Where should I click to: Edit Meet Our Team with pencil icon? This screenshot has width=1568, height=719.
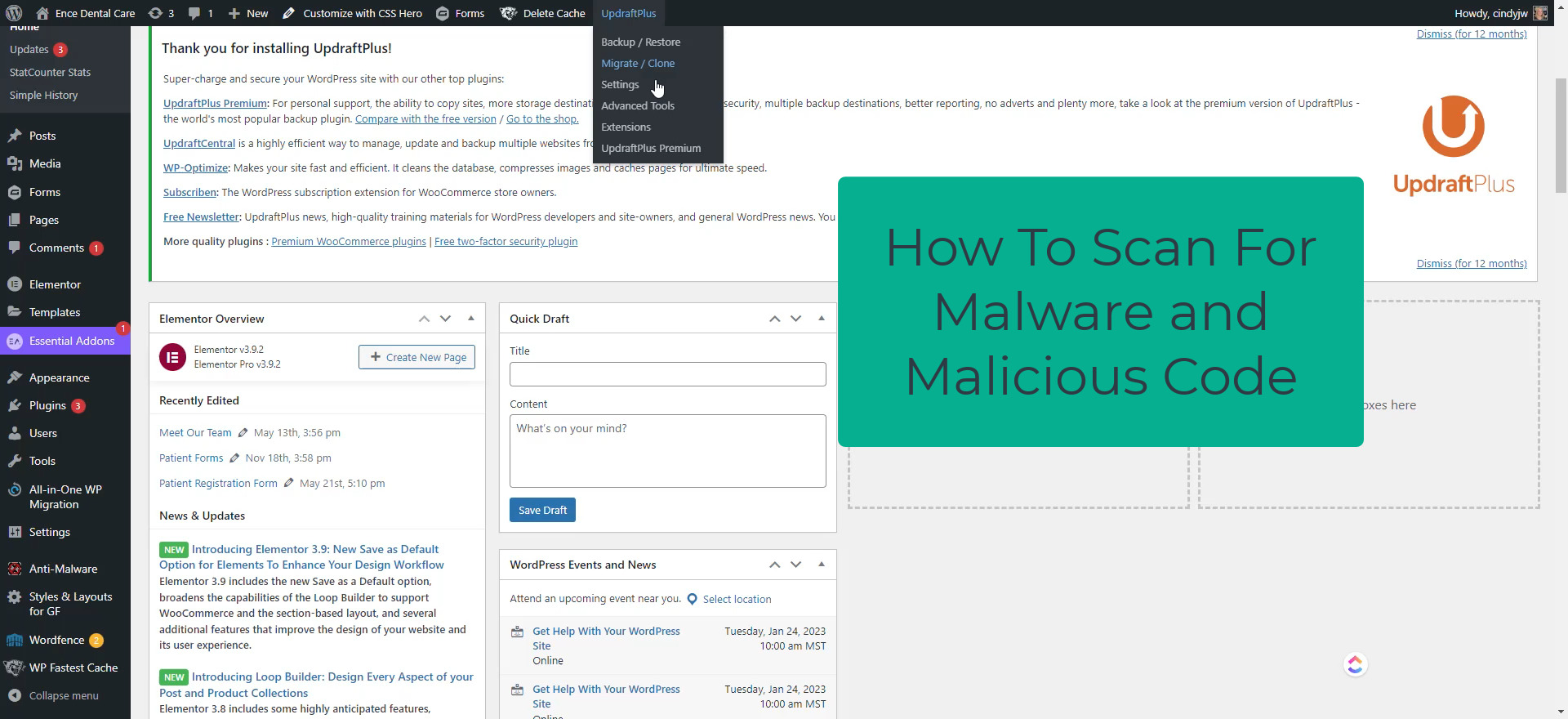tap(243, 433)
